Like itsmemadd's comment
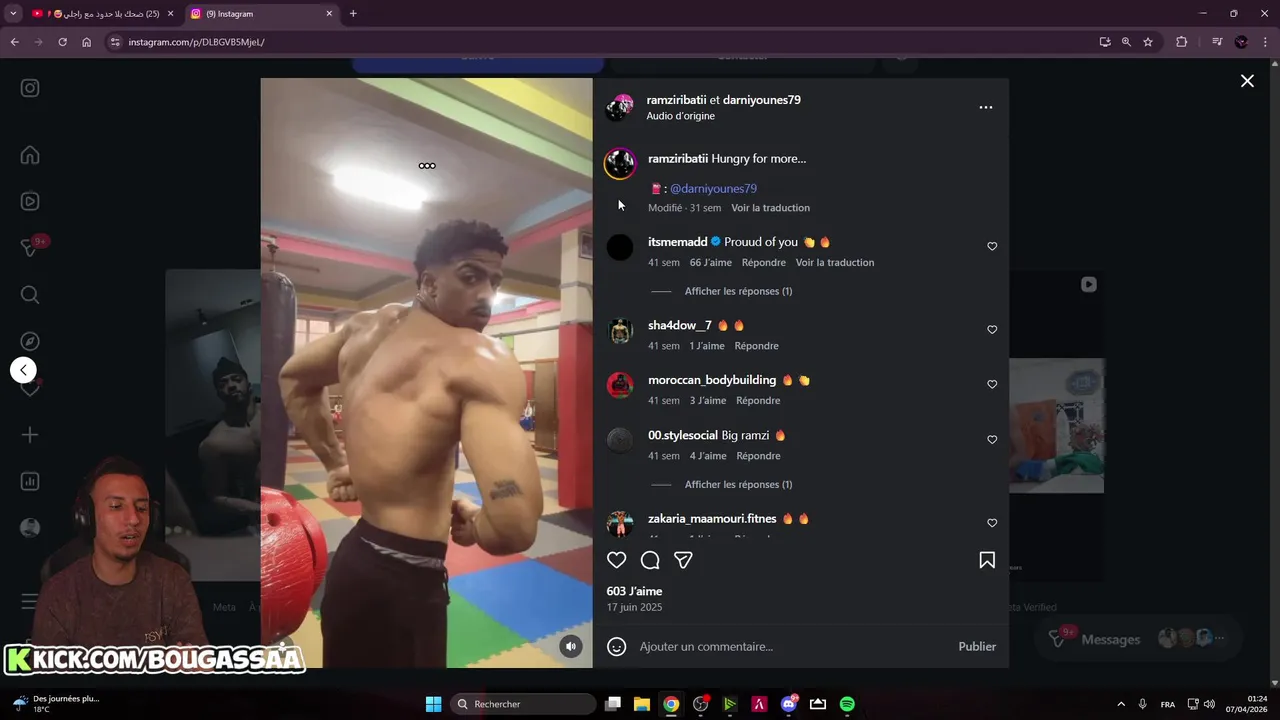This screenshot has width=1280, height=720. pos(992,246)
